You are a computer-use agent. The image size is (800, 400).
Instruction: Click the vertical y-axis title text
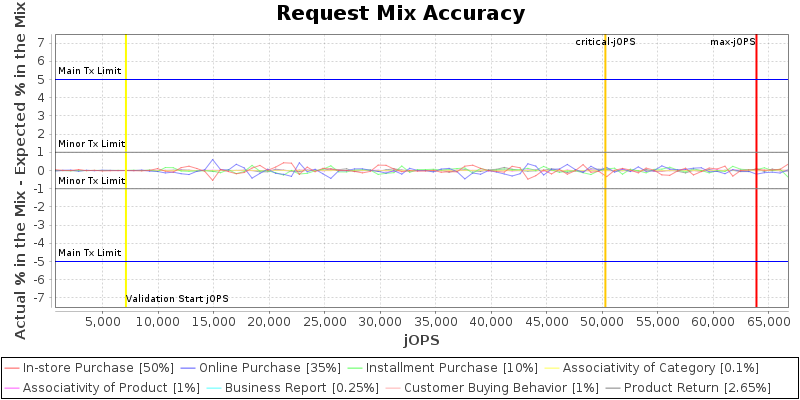point(21,170)
